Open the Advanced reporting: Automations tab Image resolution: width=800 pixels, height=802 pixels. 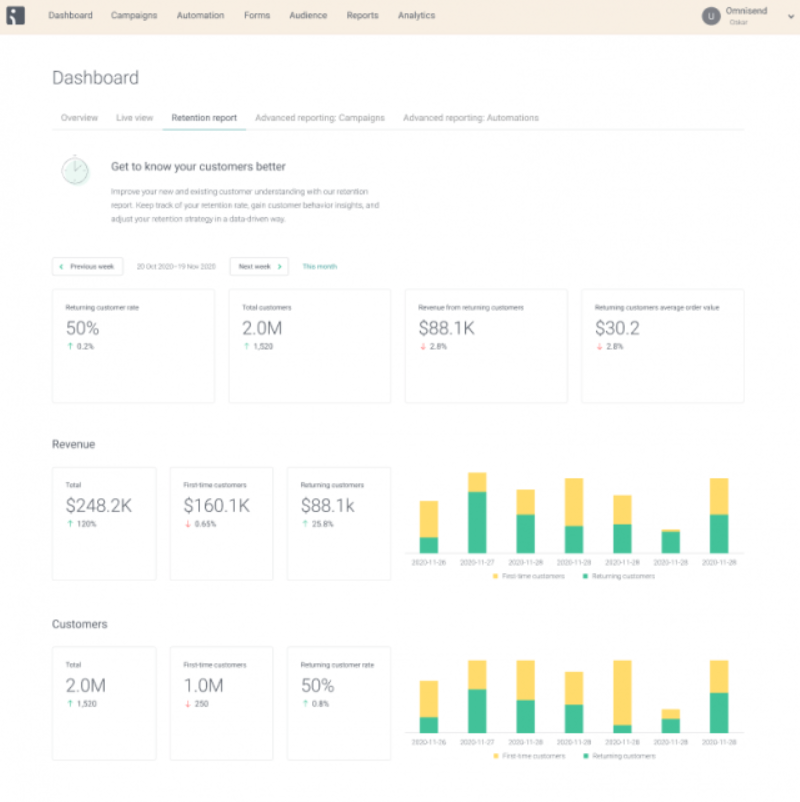point(471,118)
